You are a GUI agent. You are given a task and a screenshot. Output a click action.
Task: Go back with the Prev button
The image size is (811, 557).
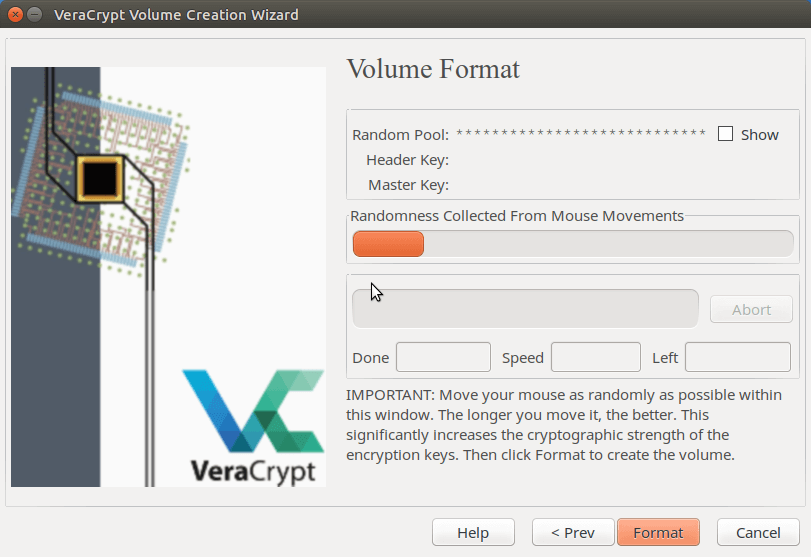(x=573, y=532)
